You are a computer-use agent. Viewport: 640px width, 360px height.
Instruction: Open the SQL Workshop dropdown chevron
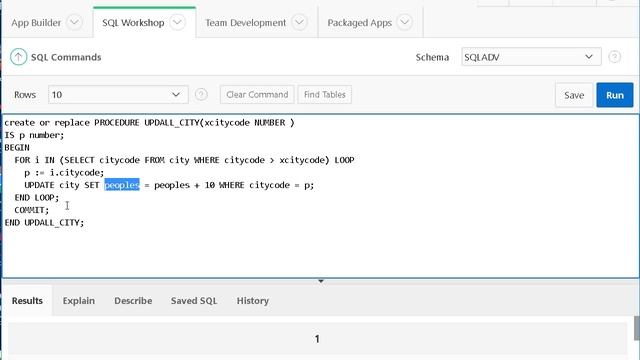coord(178,22)
